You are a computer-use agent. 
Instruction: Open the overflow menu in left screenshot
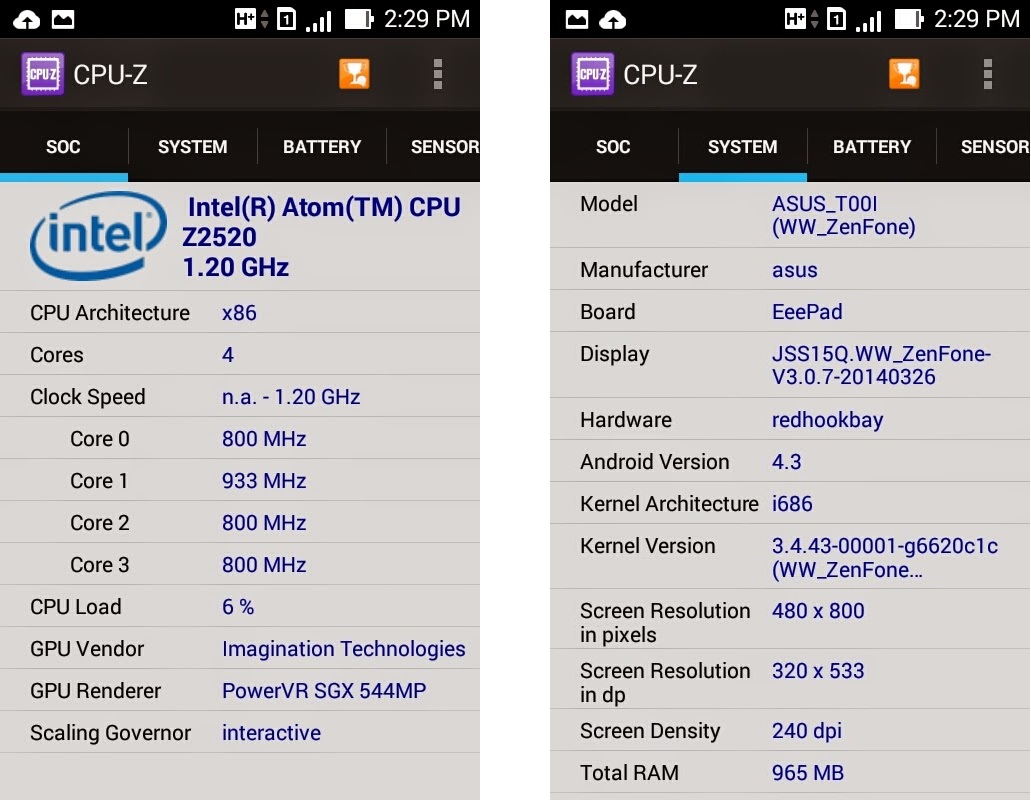[438, 74]
